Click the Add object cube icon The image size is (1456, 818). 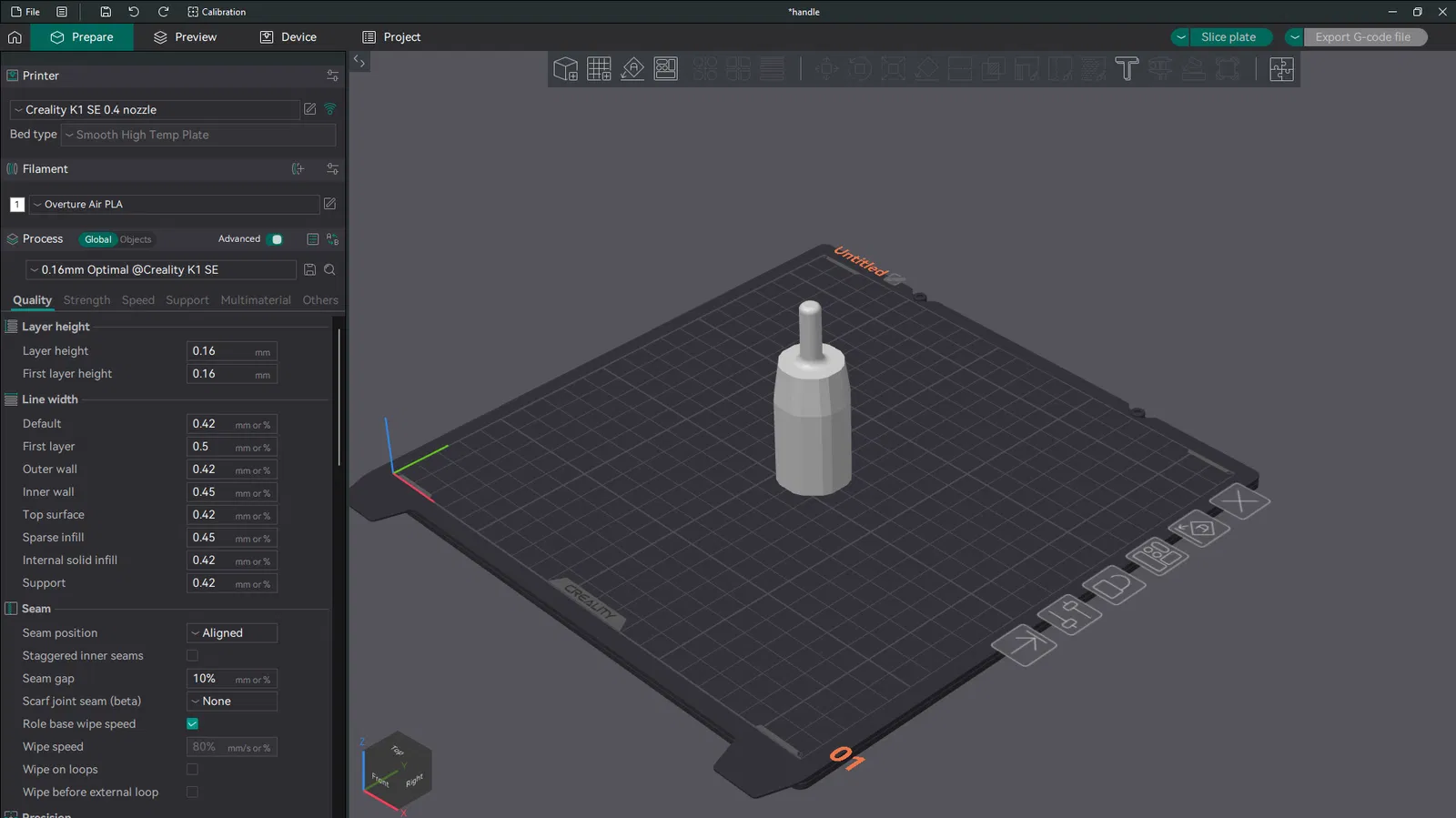tap(565, 69)
